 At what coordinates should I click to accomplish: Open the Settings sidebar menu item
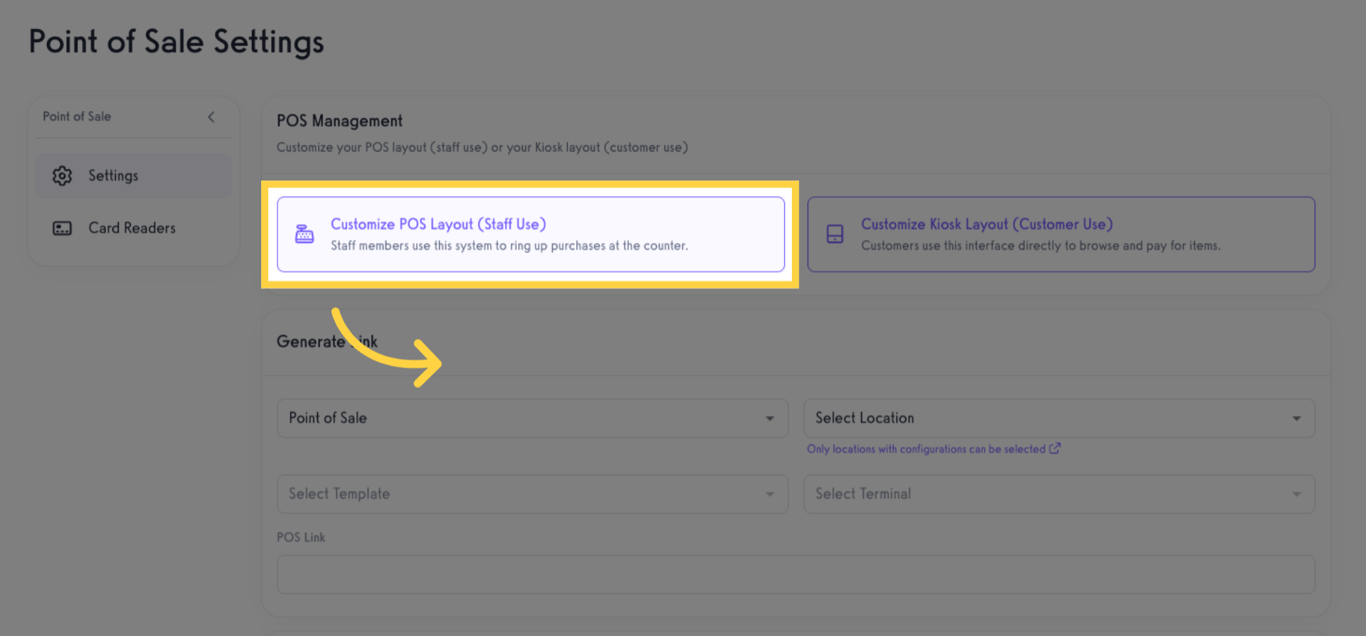point(113,176)
